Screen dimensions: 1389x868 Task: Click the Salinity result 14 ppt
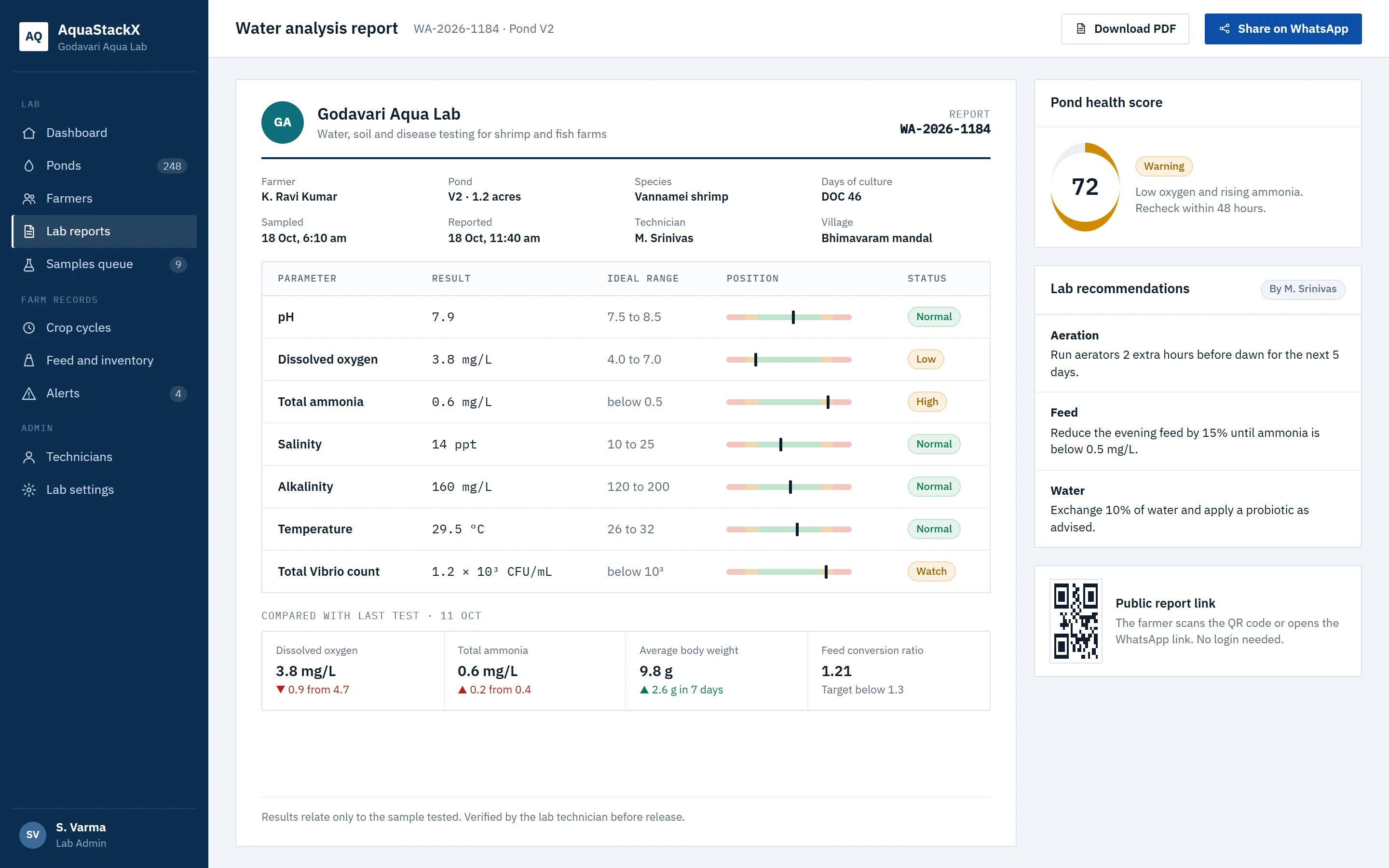[454, 444]
